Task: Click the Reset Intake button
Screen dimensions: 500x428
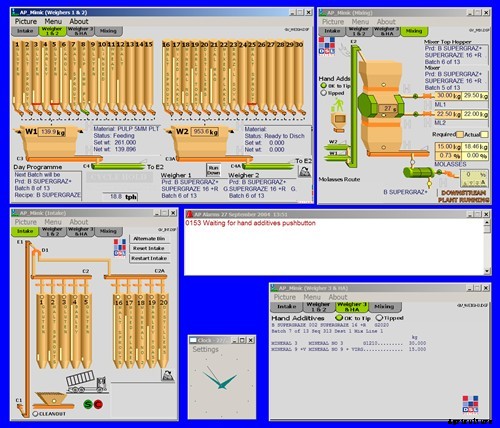Action: (x=149, y=248)
